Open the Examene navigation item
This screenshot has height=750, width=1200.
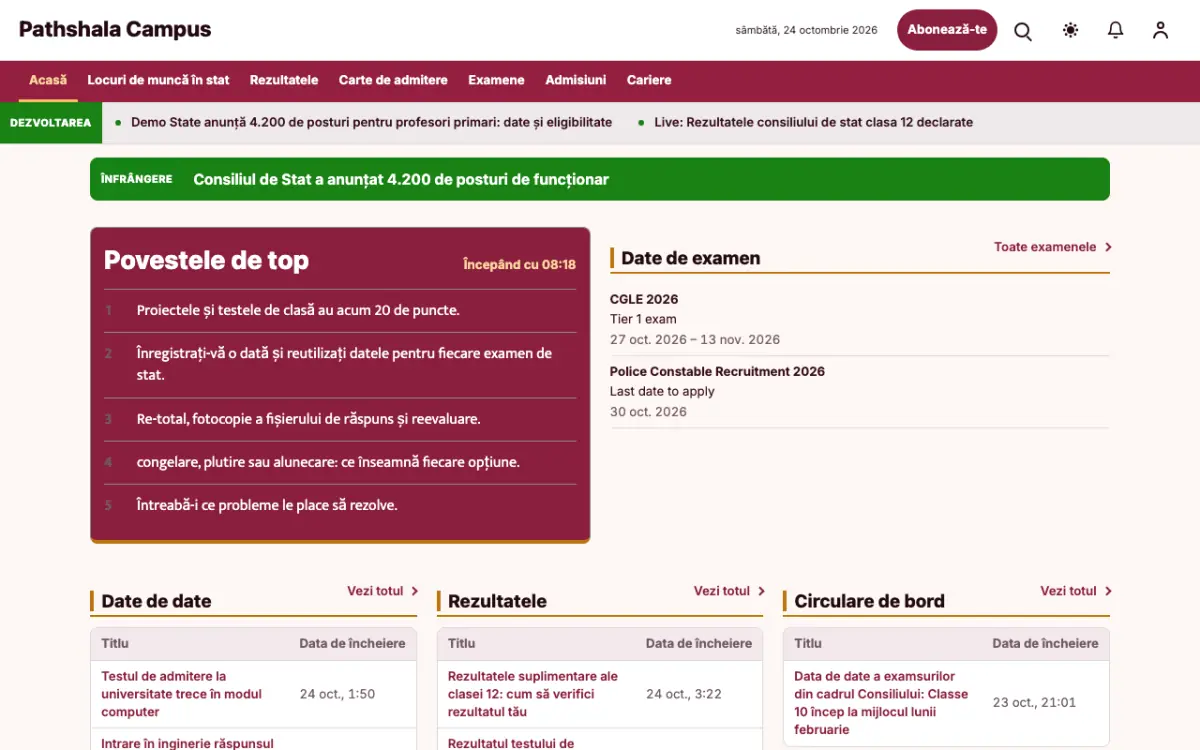(x=496, y=80)
